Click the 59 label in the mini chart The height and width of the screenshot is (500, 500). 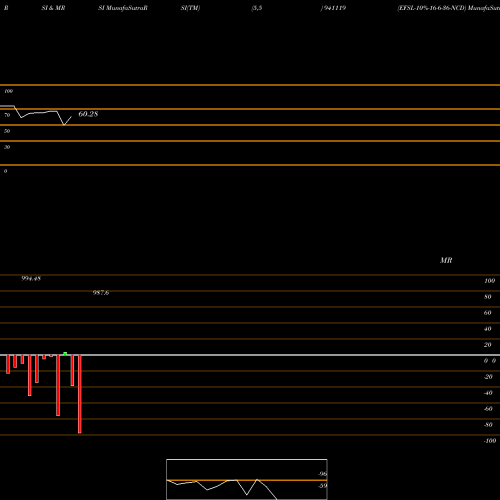(323, 486)
